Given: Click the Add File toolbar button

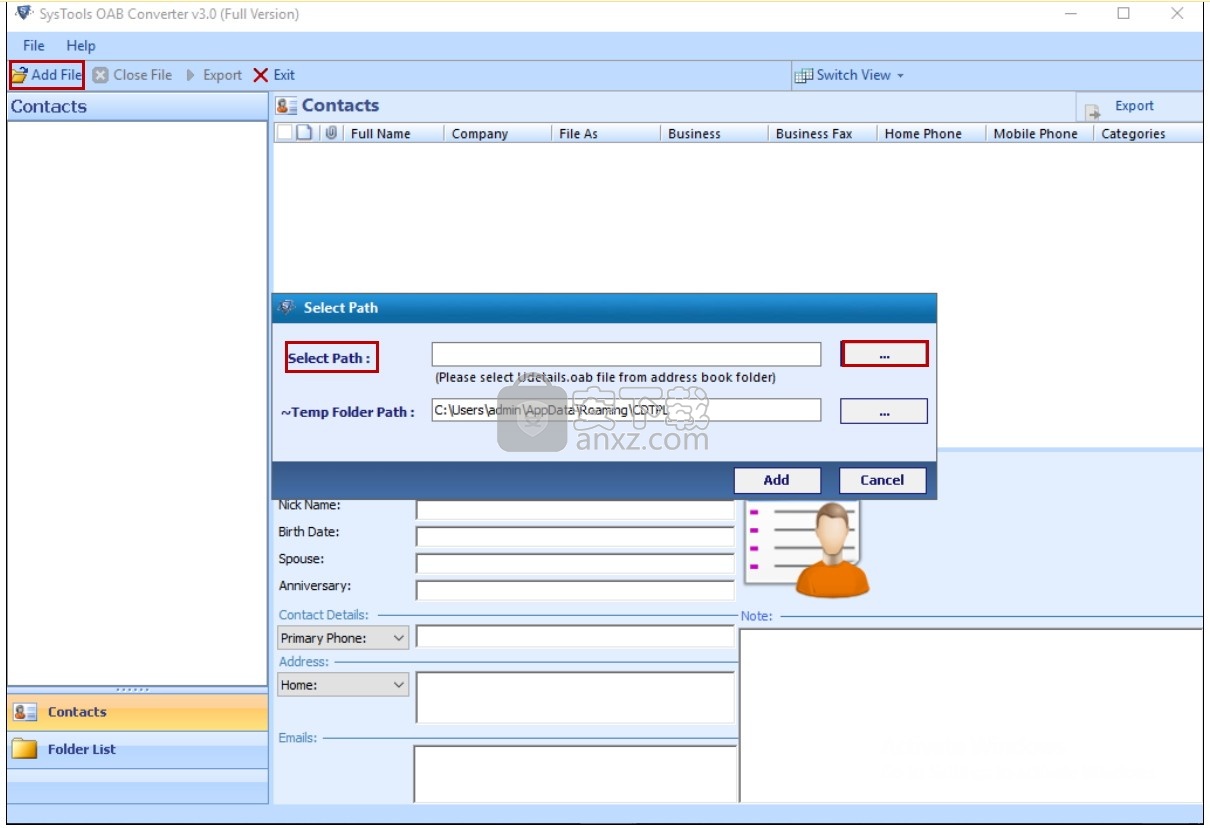Looking at the screenshot, I should pyautogui.click(x=47, y=75).
